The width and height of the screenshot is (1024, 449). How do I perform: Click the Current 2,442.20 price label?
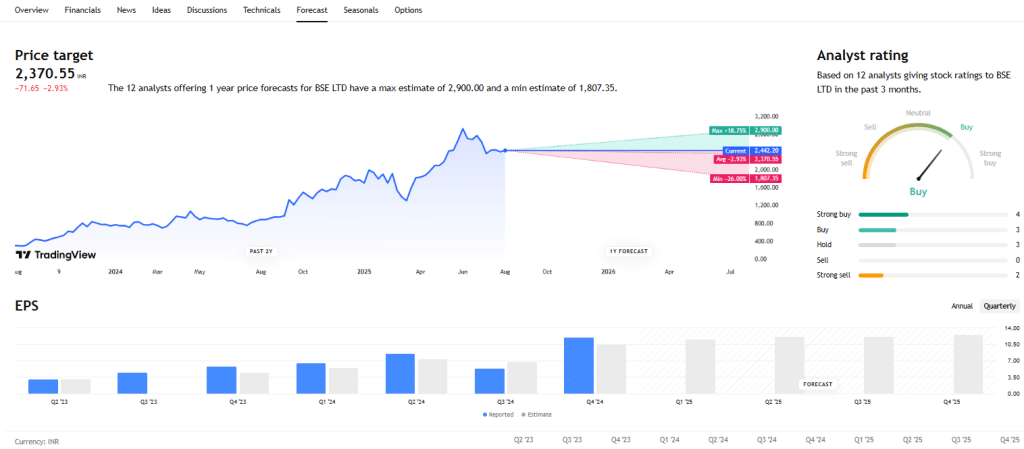point(753,150)
